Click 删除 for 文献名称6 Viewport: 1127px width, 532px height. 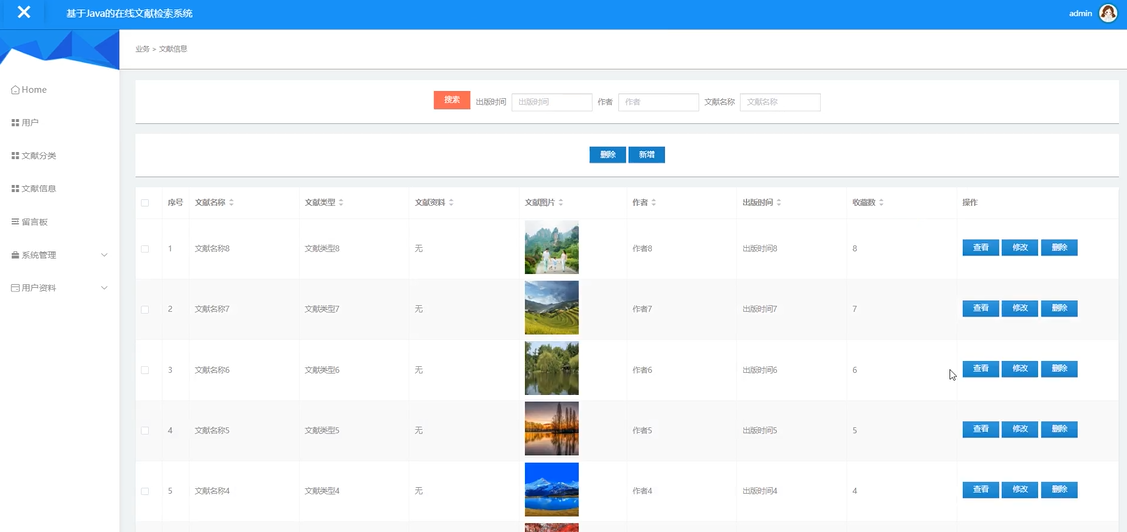click(x=1059, y=369)
